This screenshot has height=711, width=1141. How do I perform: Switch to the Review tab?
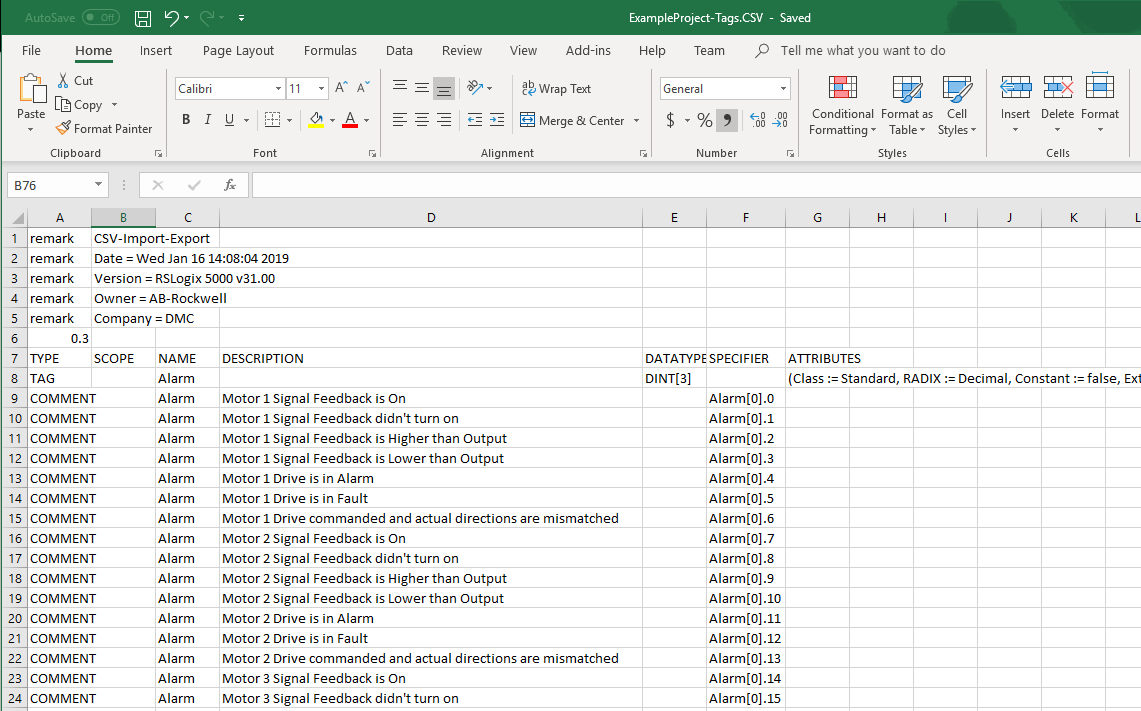click(x=461, y=50)
